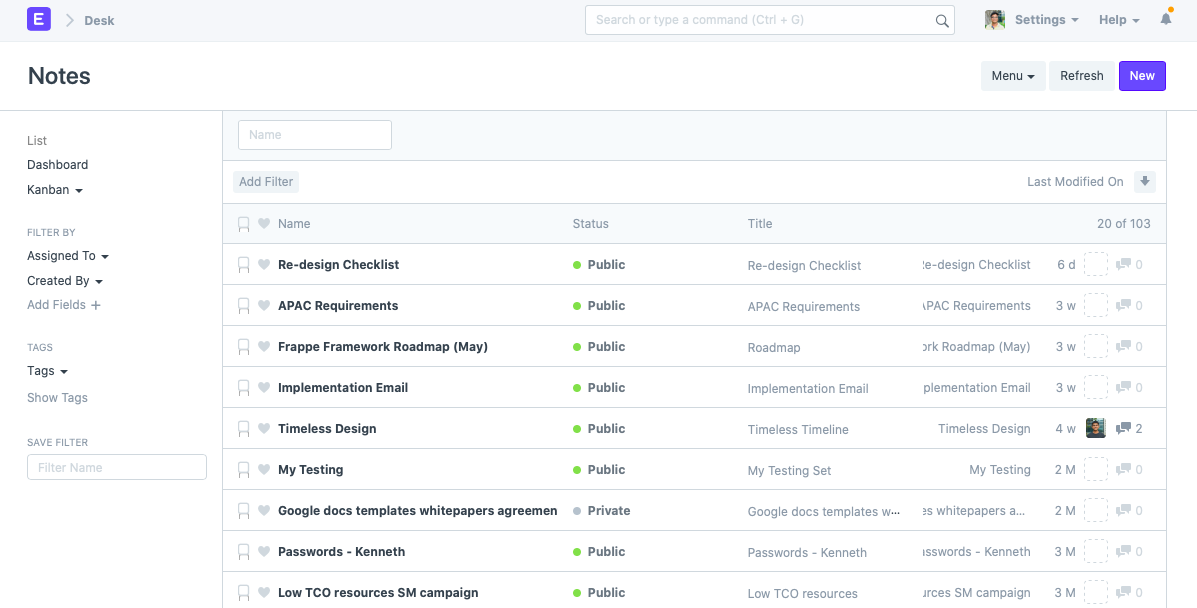
Task: Open the Passwords - Kenneth note
Action: [x=341, y=551]
